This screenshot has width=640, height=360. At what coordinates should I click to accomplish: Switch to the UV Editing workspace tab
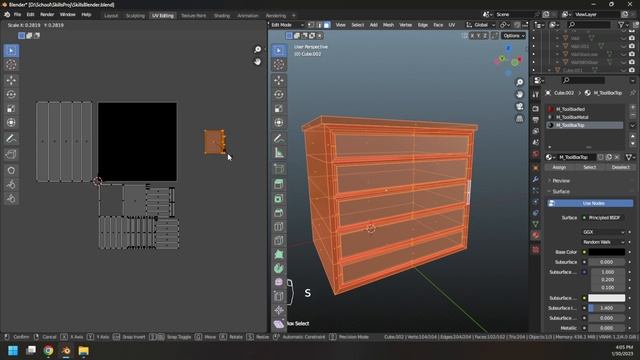[x=162, y=16]
